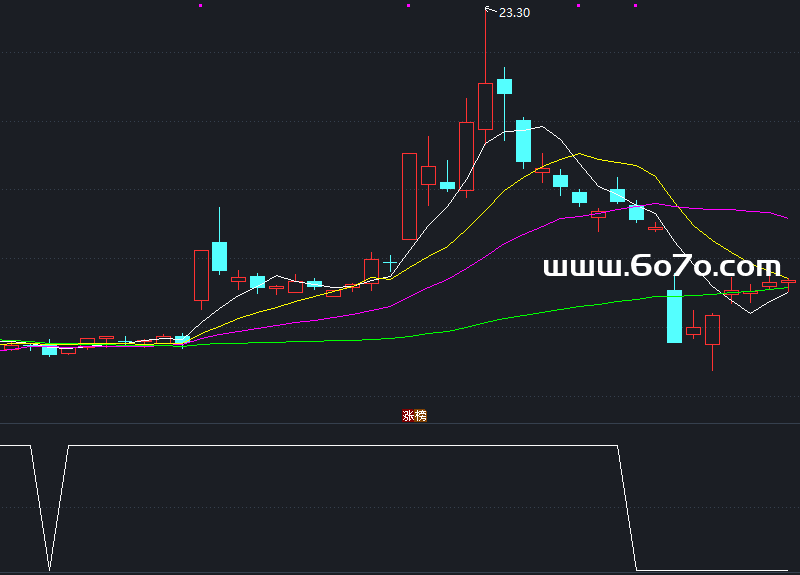Screen dimensions: 800x575
Task: Select the cyan candle right after the peak candle
Action: [x=505, y=86]
